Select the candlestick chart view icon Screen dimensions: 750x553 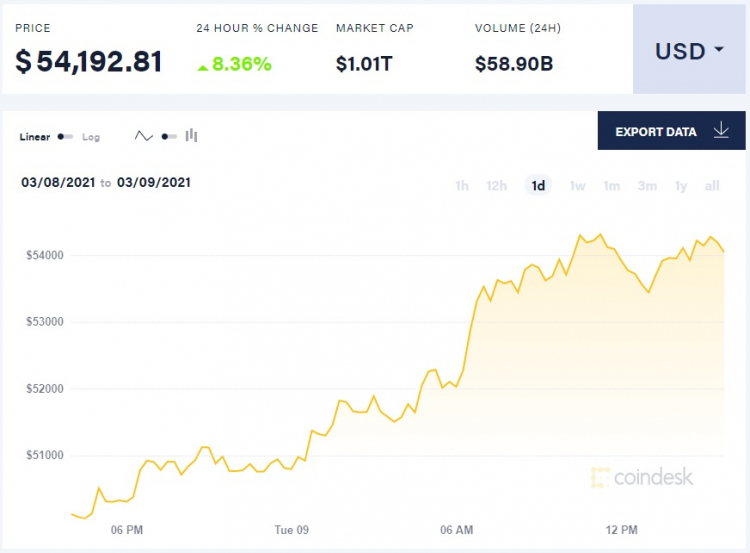coord(192,136)
